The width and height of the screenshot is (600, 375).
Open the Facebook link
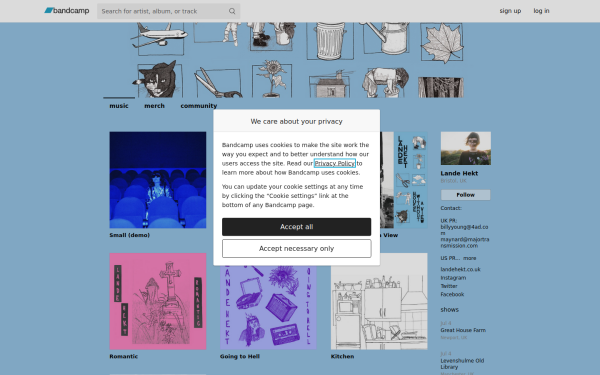(452, 295)
